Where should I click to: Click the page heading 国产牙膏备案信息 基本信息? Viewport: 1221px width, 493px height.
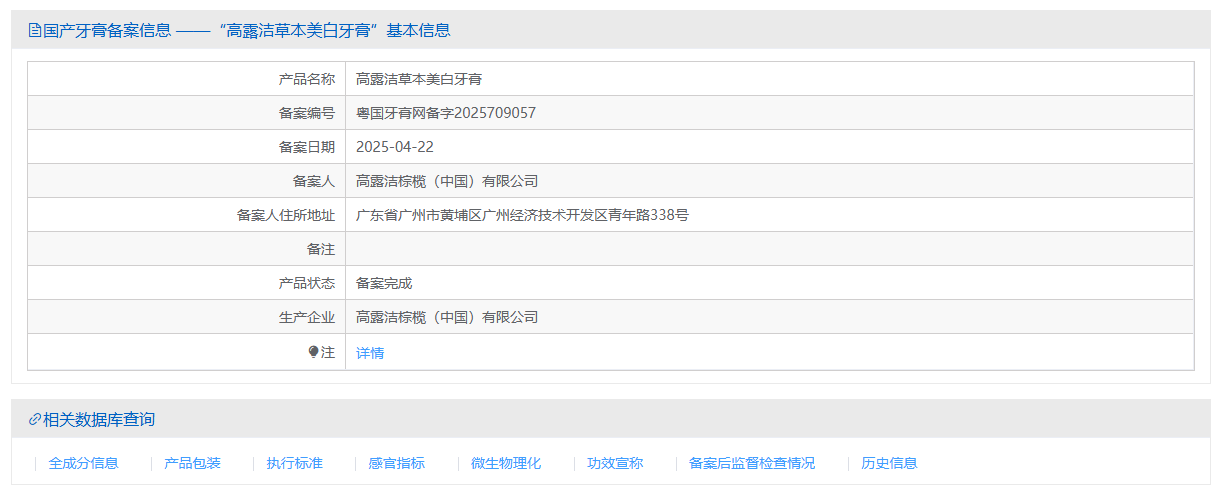(x=247, y=30)
